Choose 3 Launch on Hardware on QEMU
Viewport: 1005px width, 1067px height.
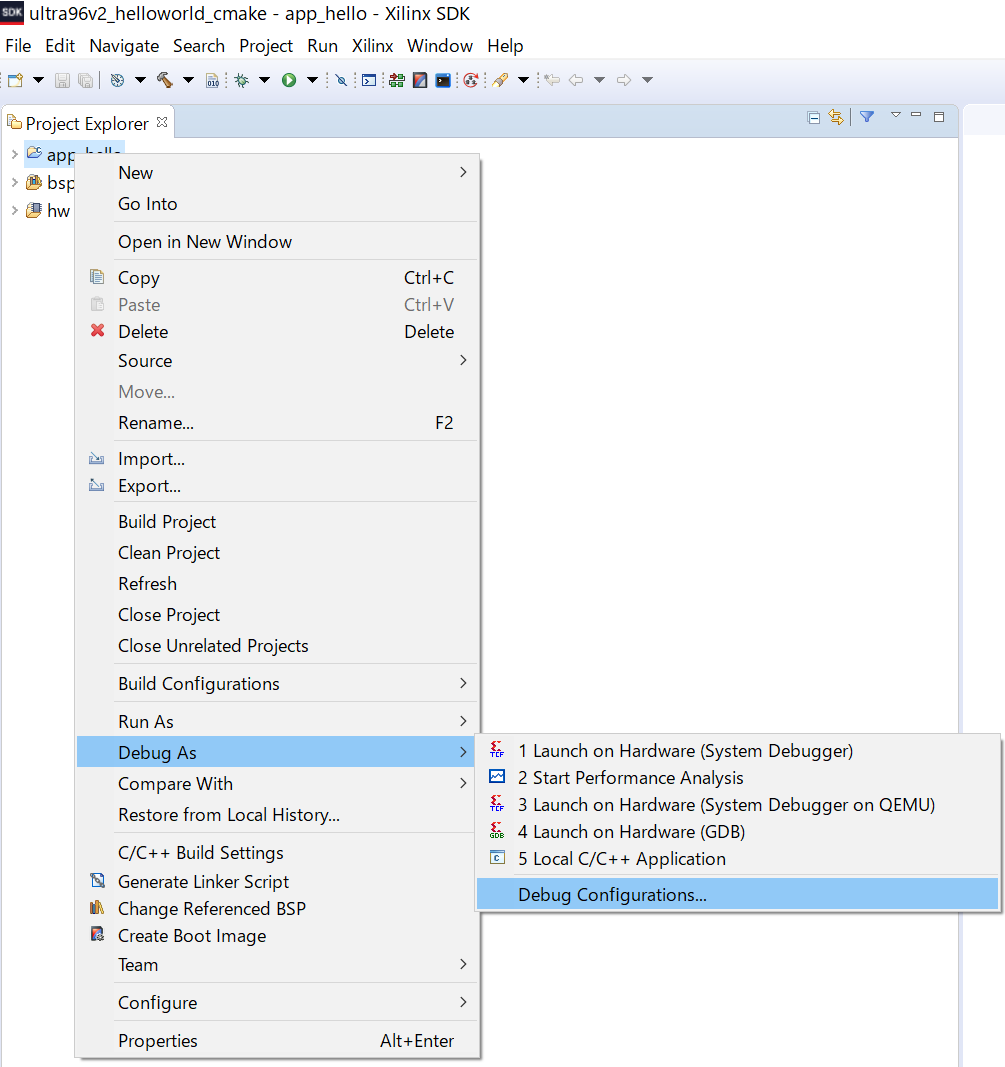click(738, 804)
